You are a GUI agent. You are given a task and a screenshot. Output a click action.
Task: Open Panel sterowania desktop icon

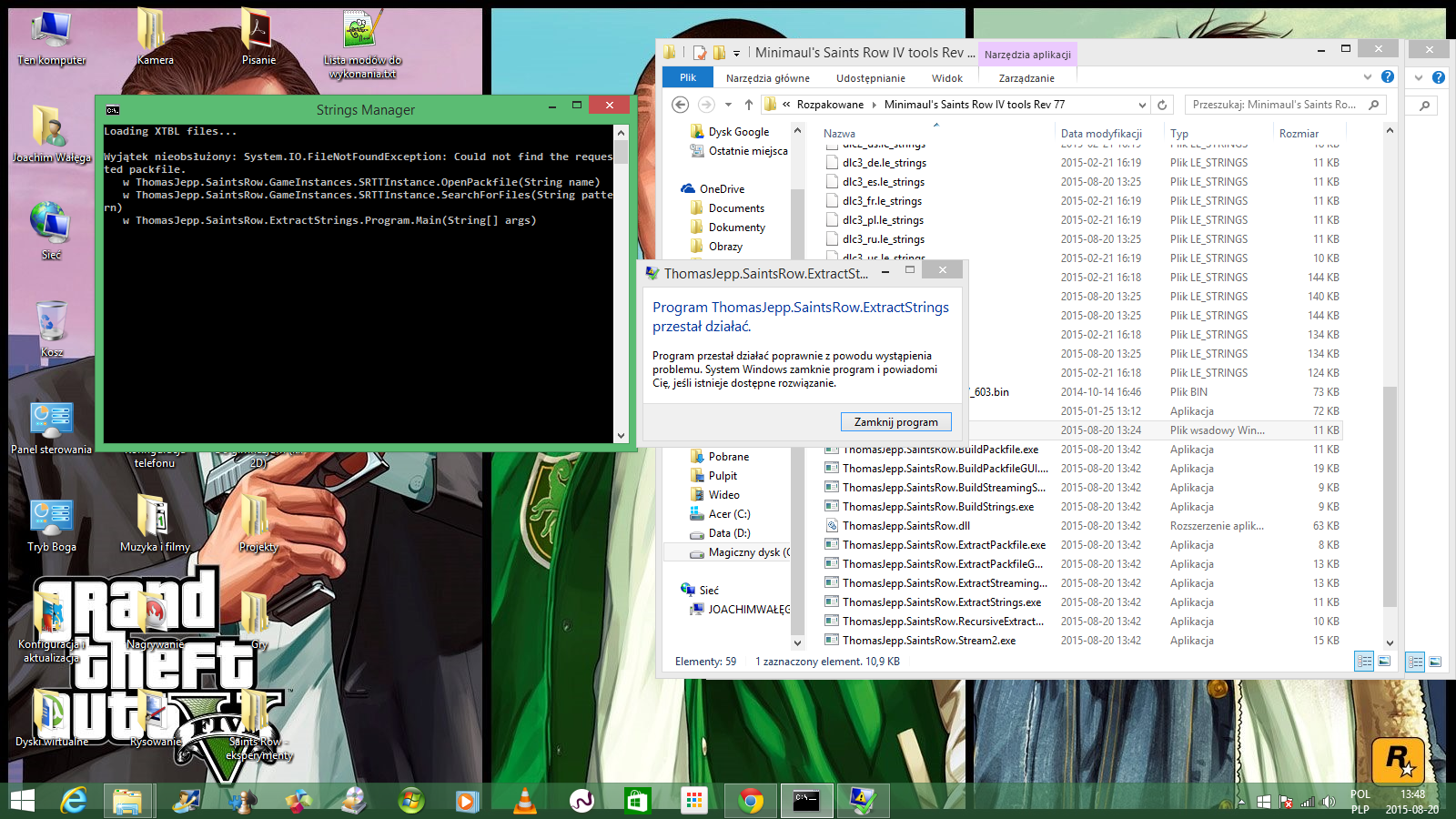tap(51, 428)
